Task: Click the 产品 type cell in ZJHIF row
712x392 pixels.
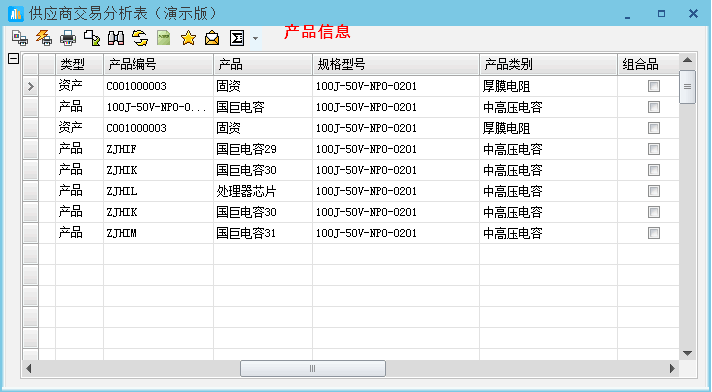Action: click(x=79, y=149)
